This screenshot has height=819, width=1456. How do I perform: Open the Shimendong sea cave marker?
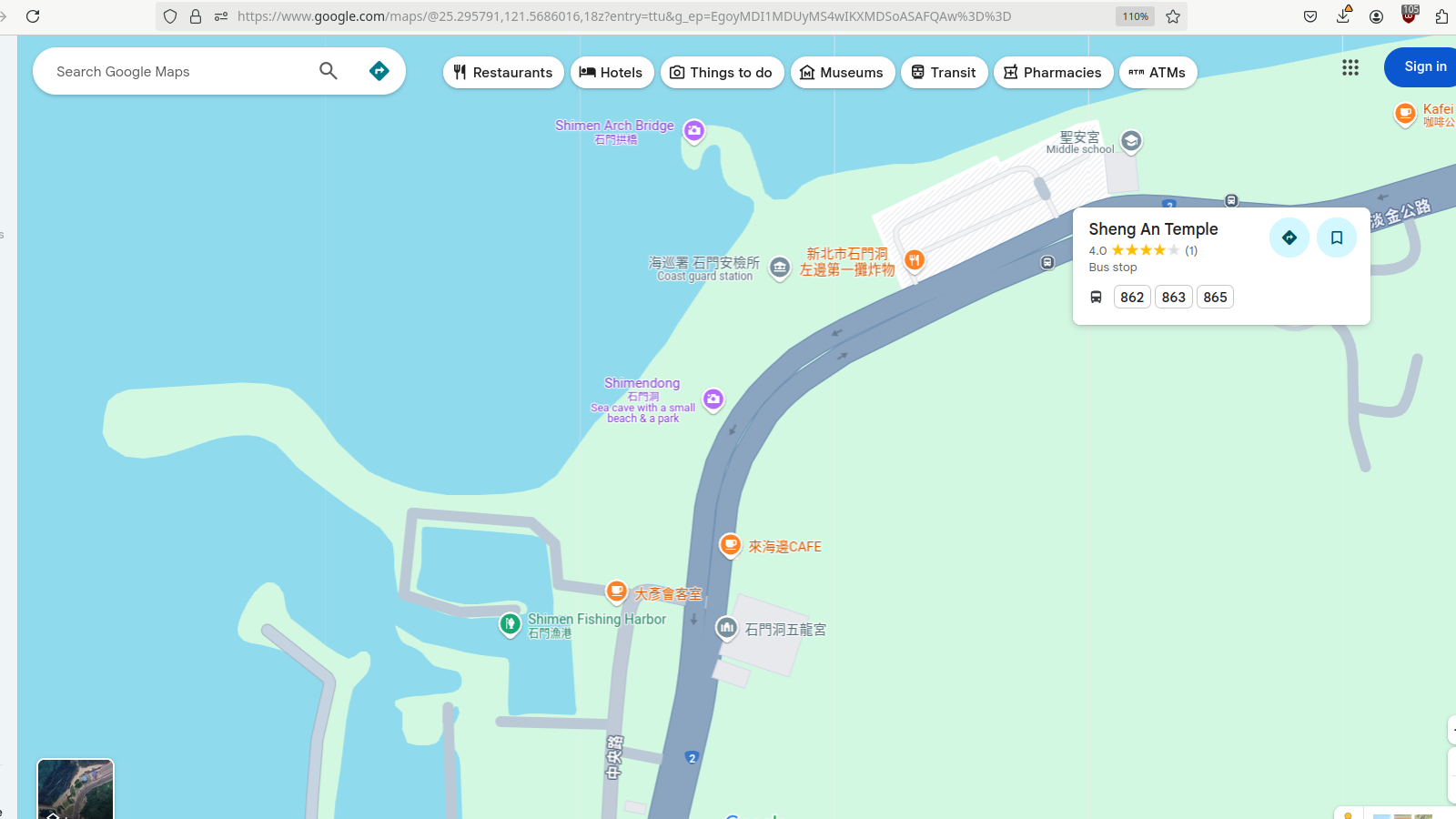tap(713, 399)
